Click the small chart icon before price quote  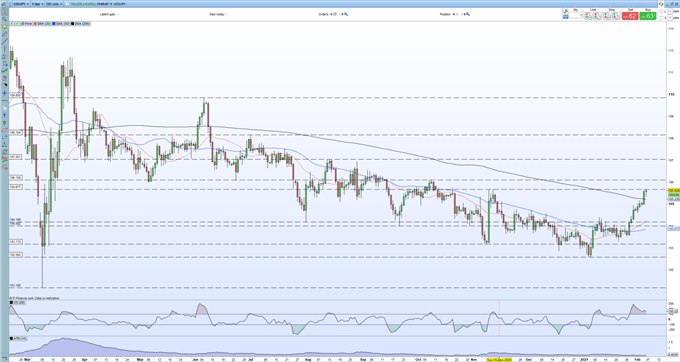(67, 4)
